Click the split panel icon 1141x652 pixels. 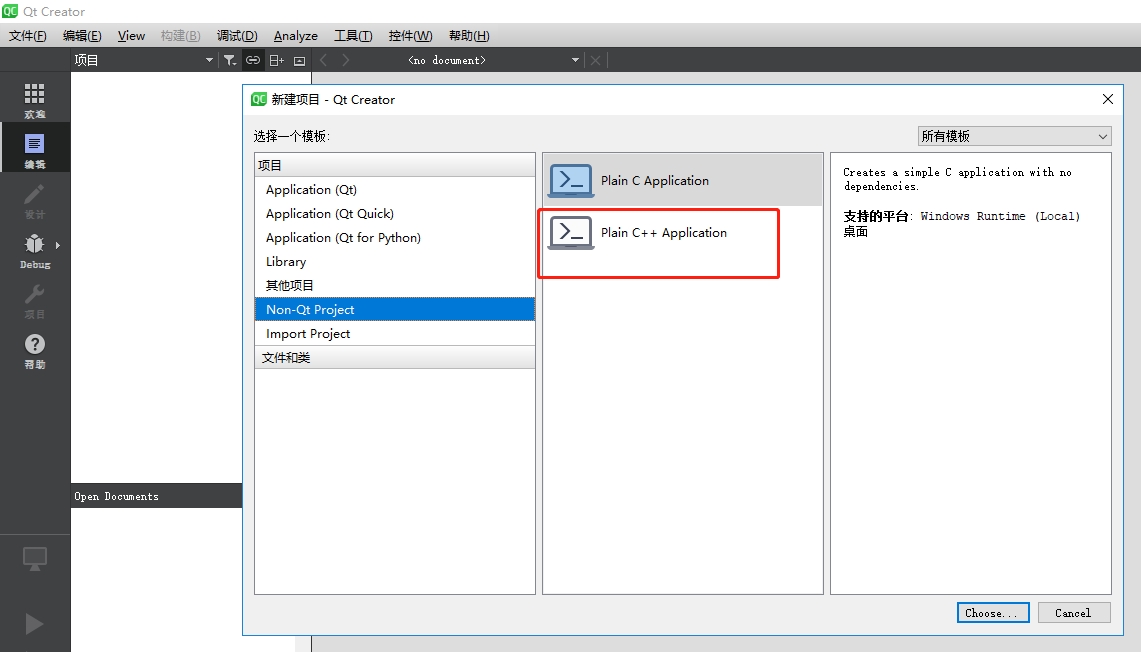277,60
